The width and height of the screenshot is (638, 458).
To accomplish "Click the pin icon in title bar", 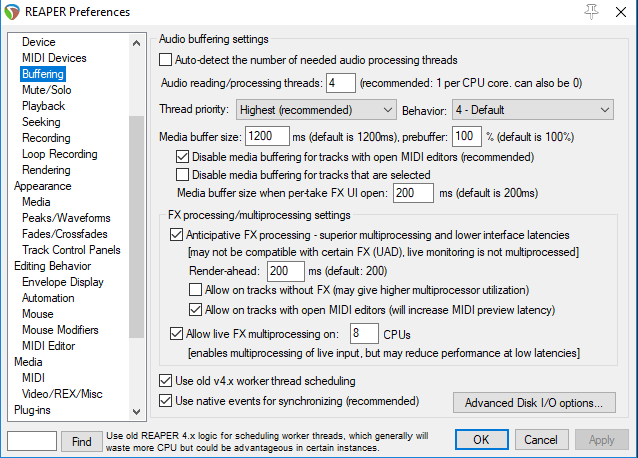I will (591, 12).
